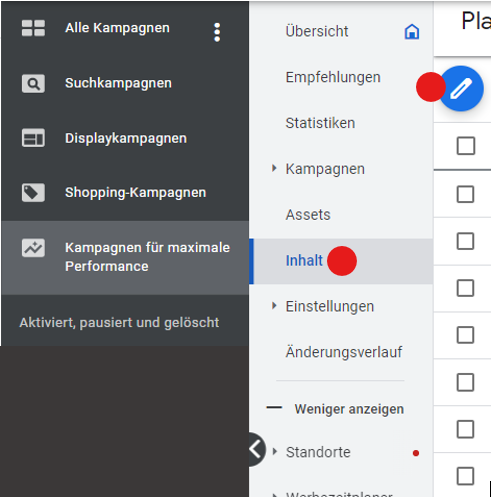The image size is (491, 497).
Task: Open the Änderungsverlauf page
Action: (344, 352)
